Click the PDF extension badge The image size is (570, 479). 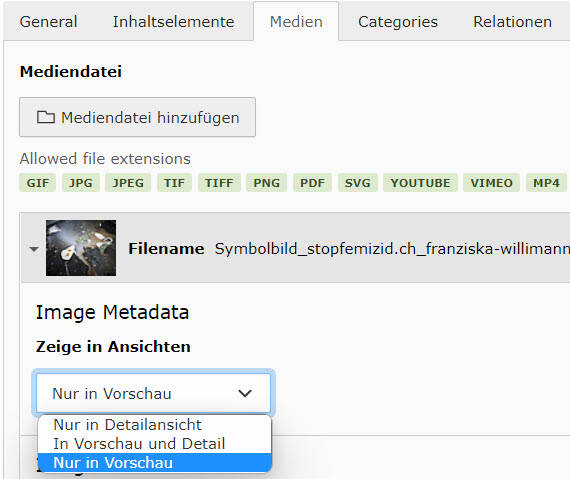coord(312,183)
